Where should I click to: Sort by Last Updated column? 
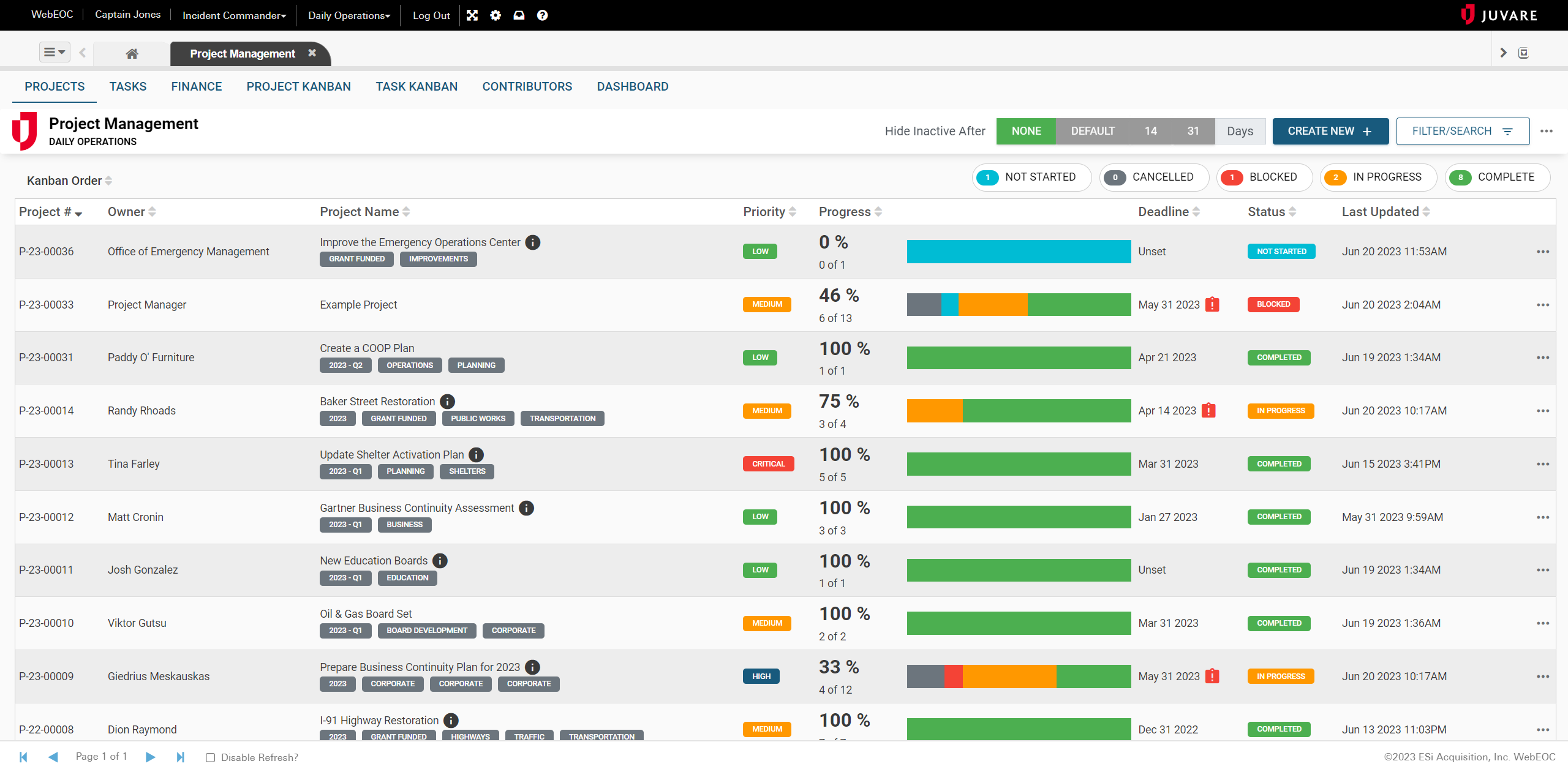coord(1385,212)
